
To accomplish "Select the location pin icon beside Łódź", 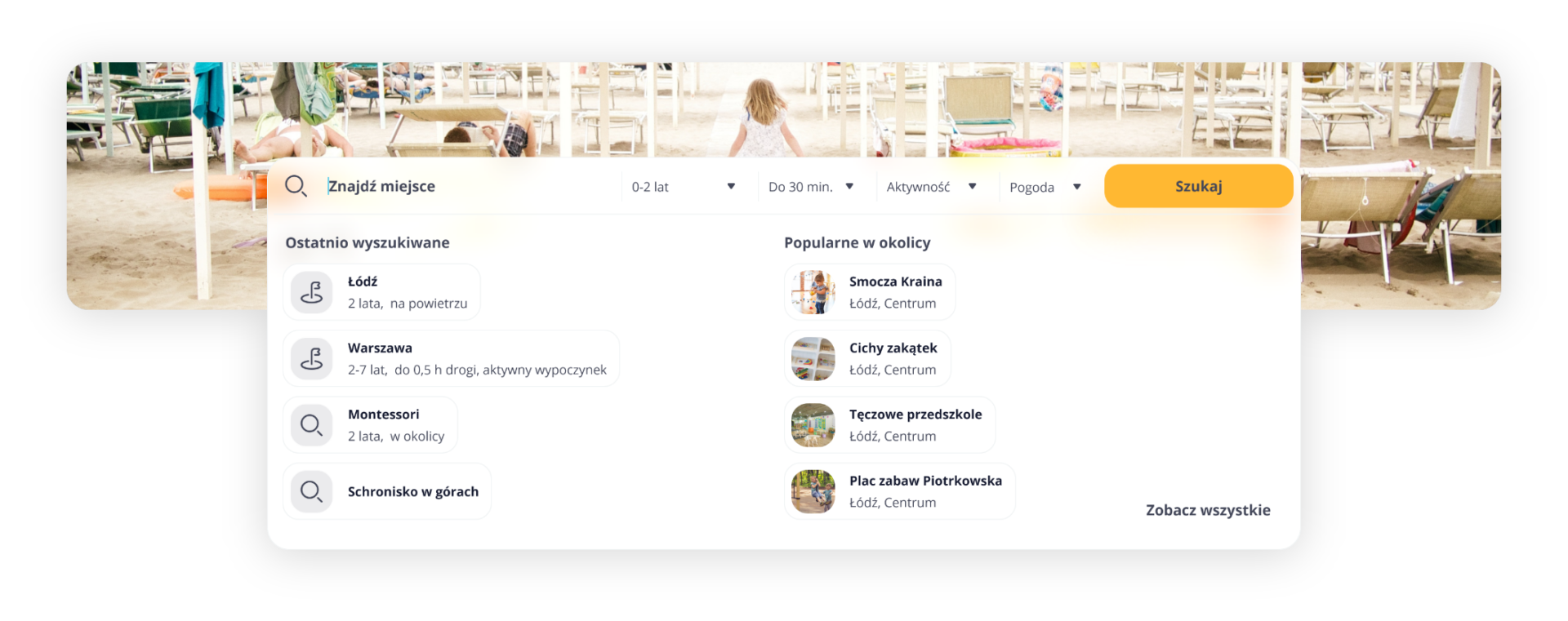I will [x=312, y=292].
